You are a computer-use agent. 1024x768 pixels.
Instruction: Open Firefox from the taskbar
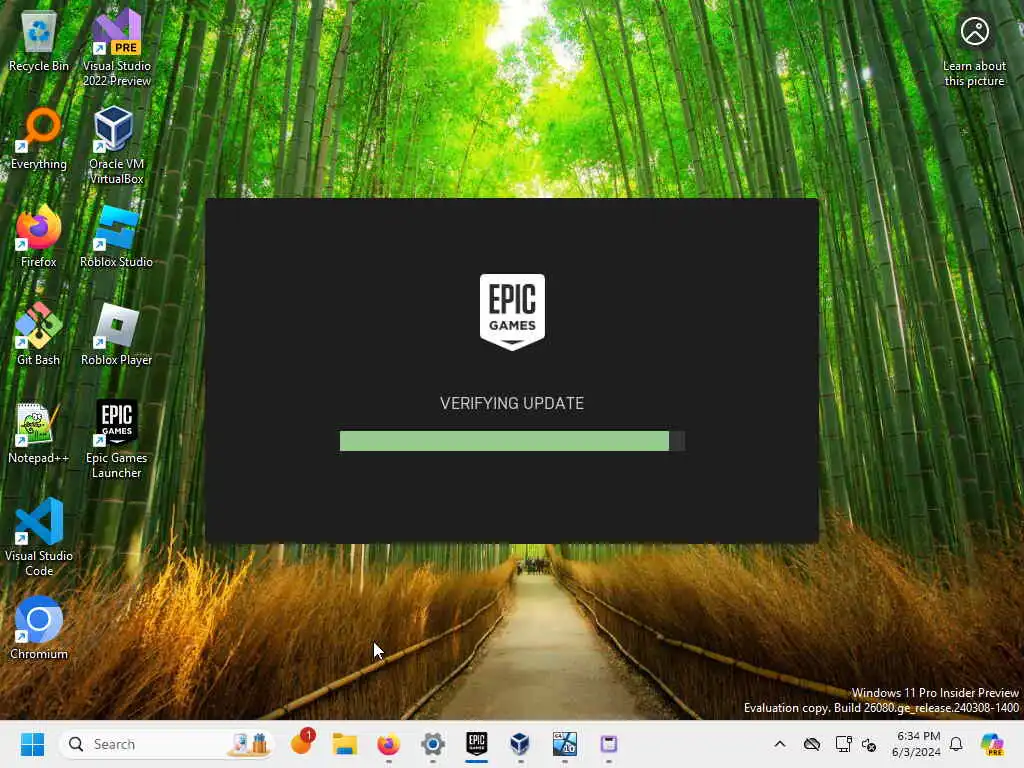(x=389, y=744)
